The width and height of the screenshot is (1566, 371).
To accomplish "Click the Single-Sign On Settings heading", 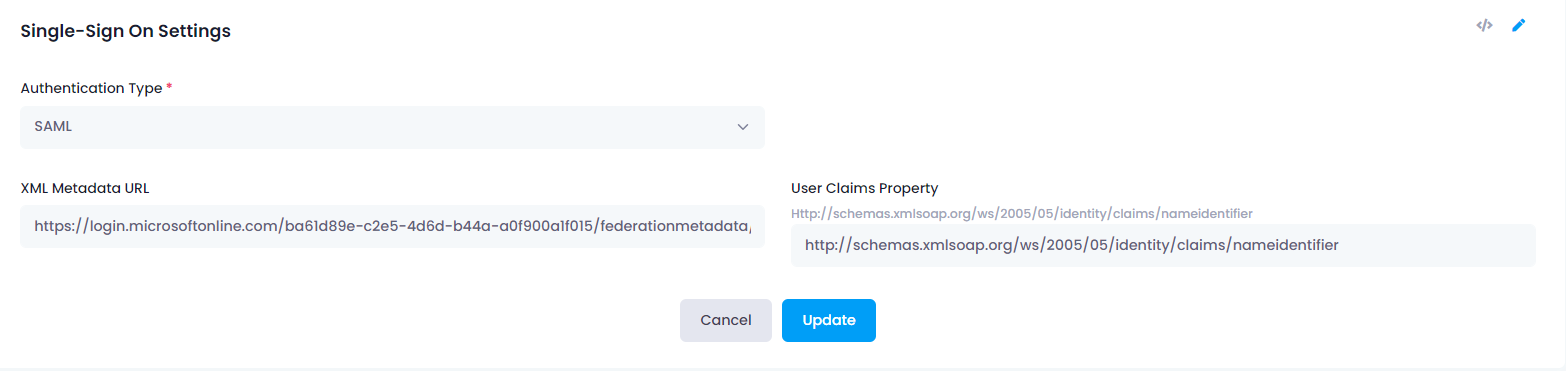I will tap(126, 31).
